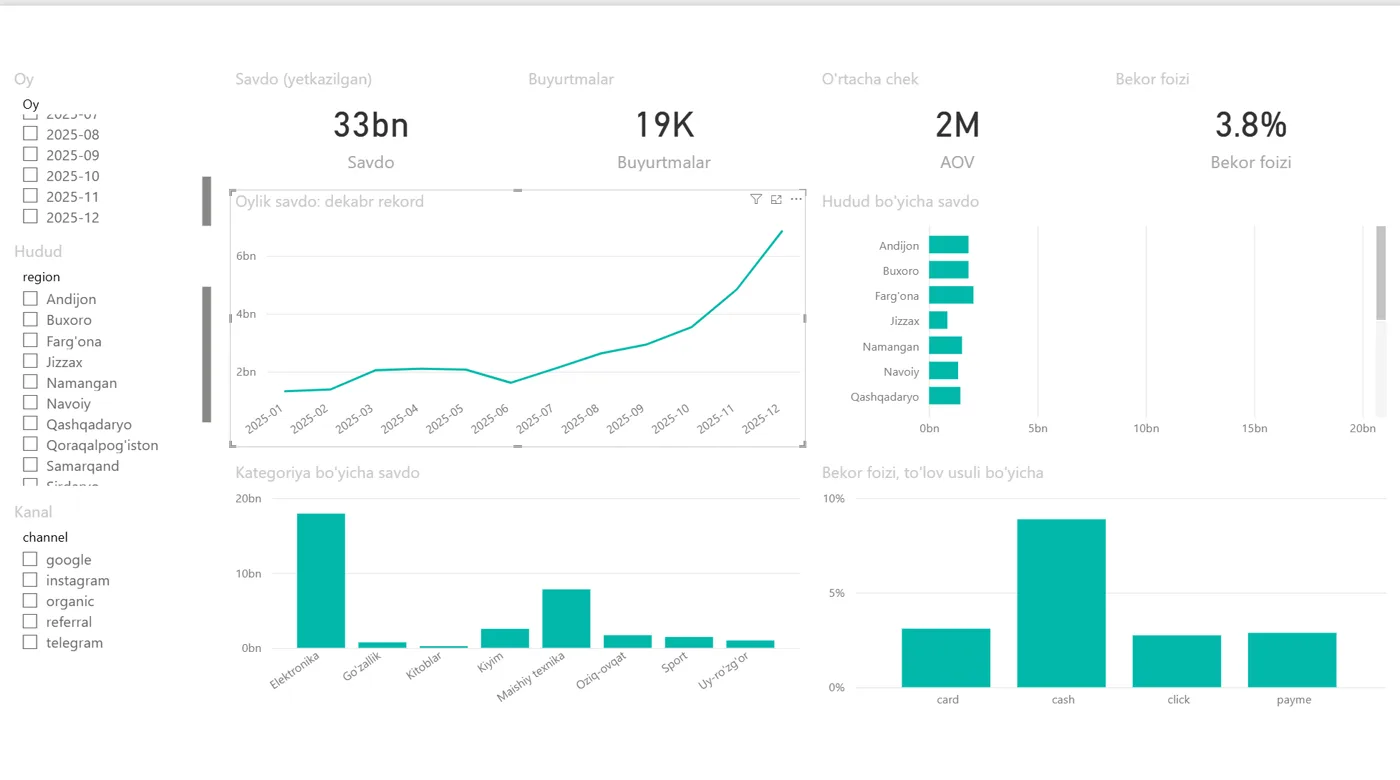Check the 2025-09 month checkbox
Screen dimensions: 1400x780
[30, 154]
